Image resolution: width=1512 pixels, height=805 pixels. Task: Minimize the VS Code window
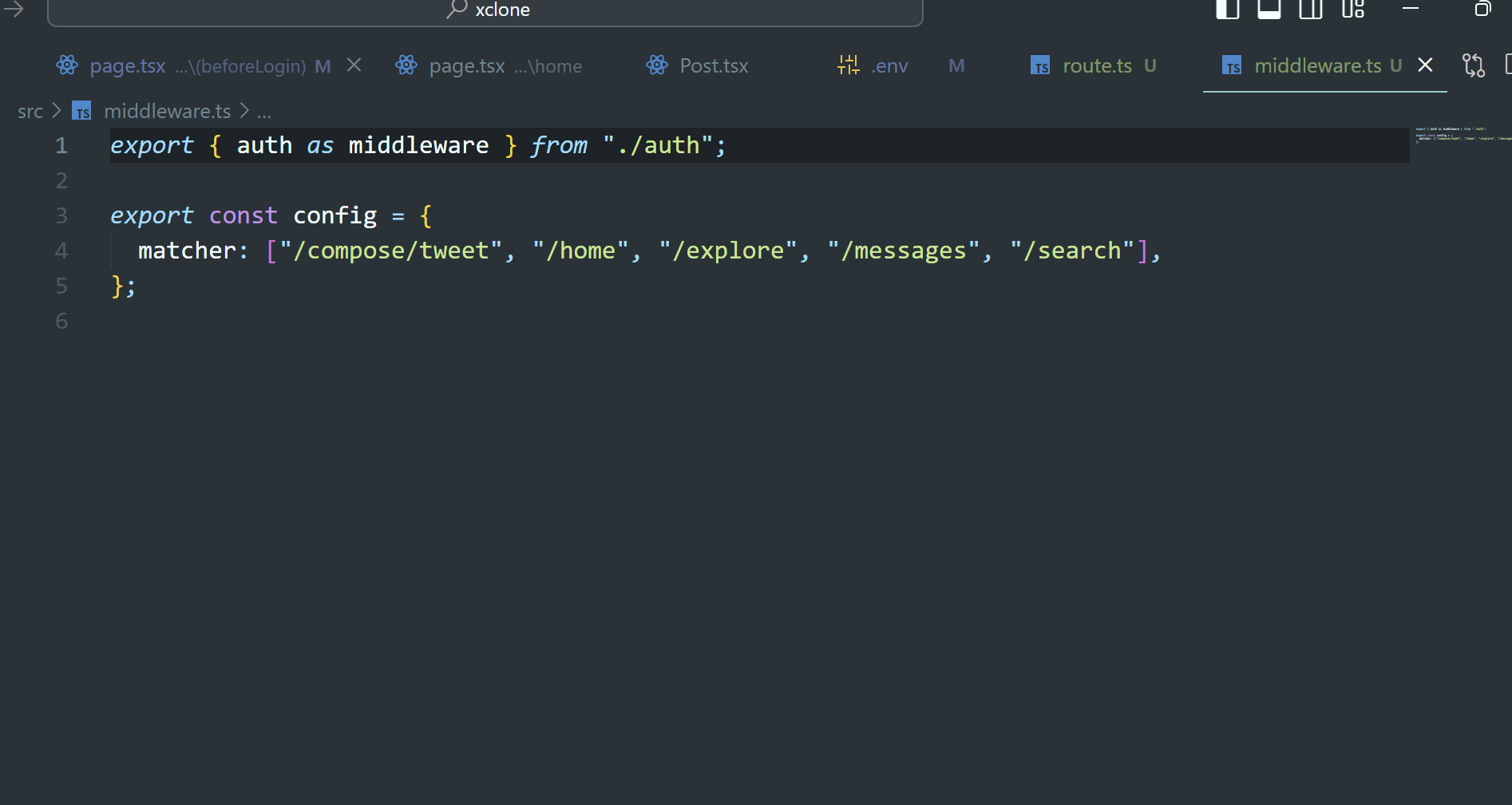pyautogui.click(x=1411, y=9)
